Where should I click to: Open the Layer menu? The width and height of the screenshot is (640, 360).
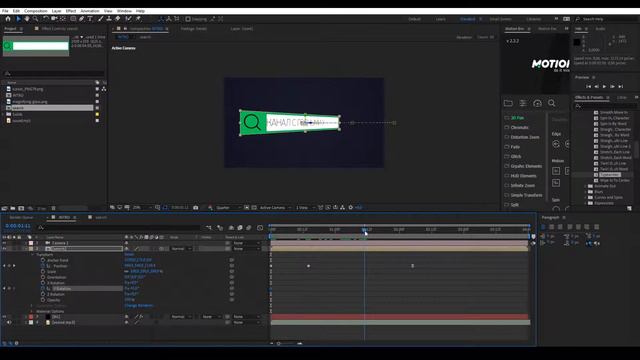click(x=57, y=11)
